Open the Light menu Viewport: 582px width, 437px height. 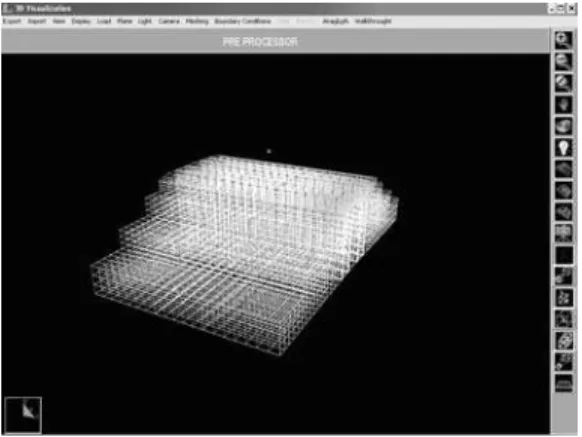pyautogui.click(x=145, y=21)
